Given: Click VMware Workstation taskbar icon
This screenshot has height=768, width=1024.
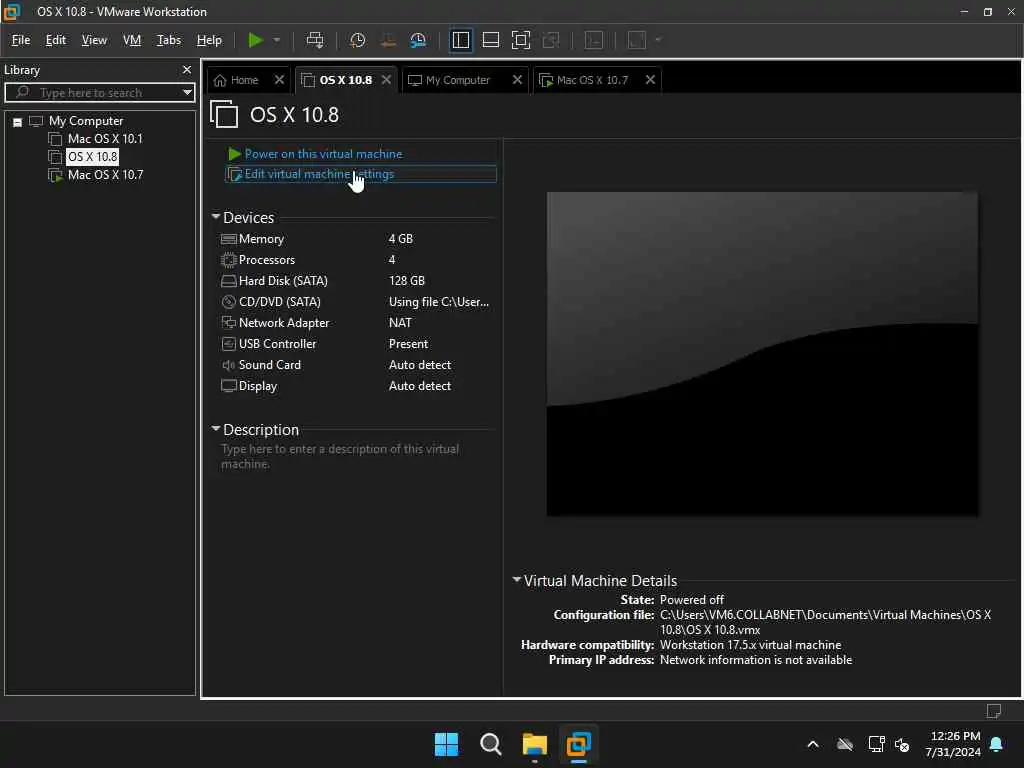Looking at the screenshot, I should click(579, 744).
